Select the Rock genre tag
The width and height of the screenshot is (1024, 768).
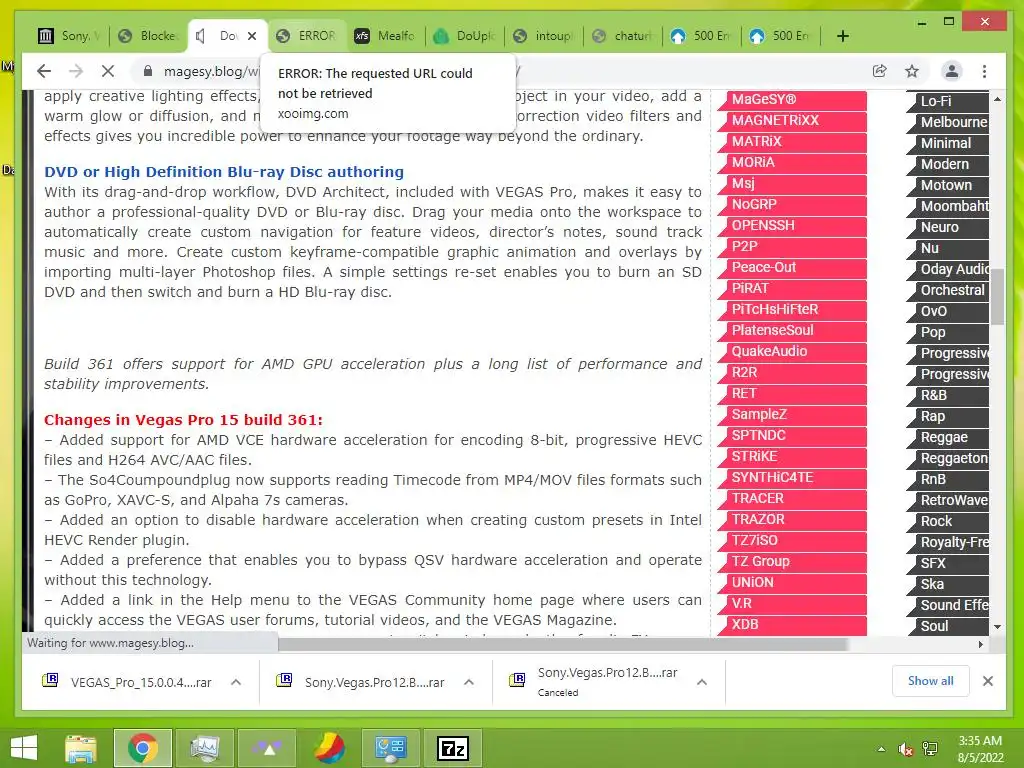point(948,521)
